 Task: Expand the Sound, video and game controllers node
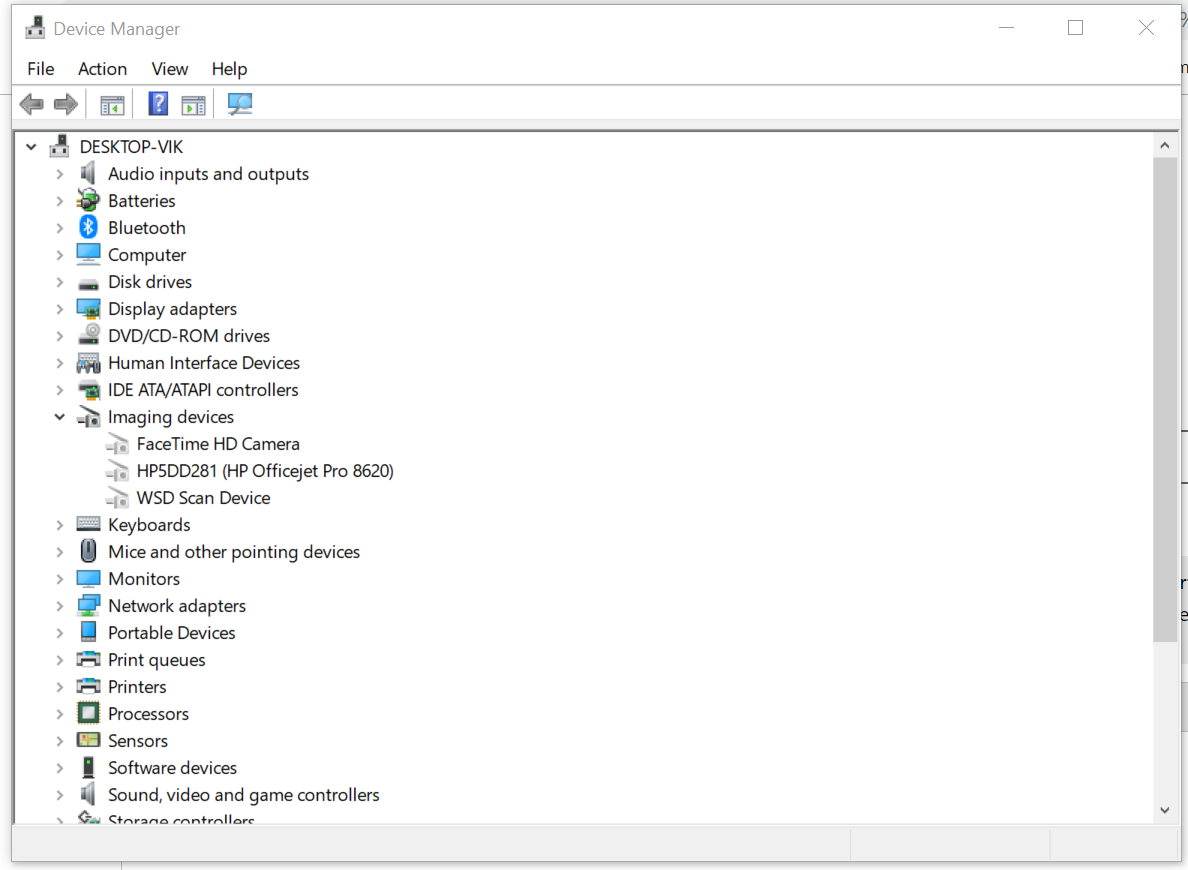click(x=59, y=795)
